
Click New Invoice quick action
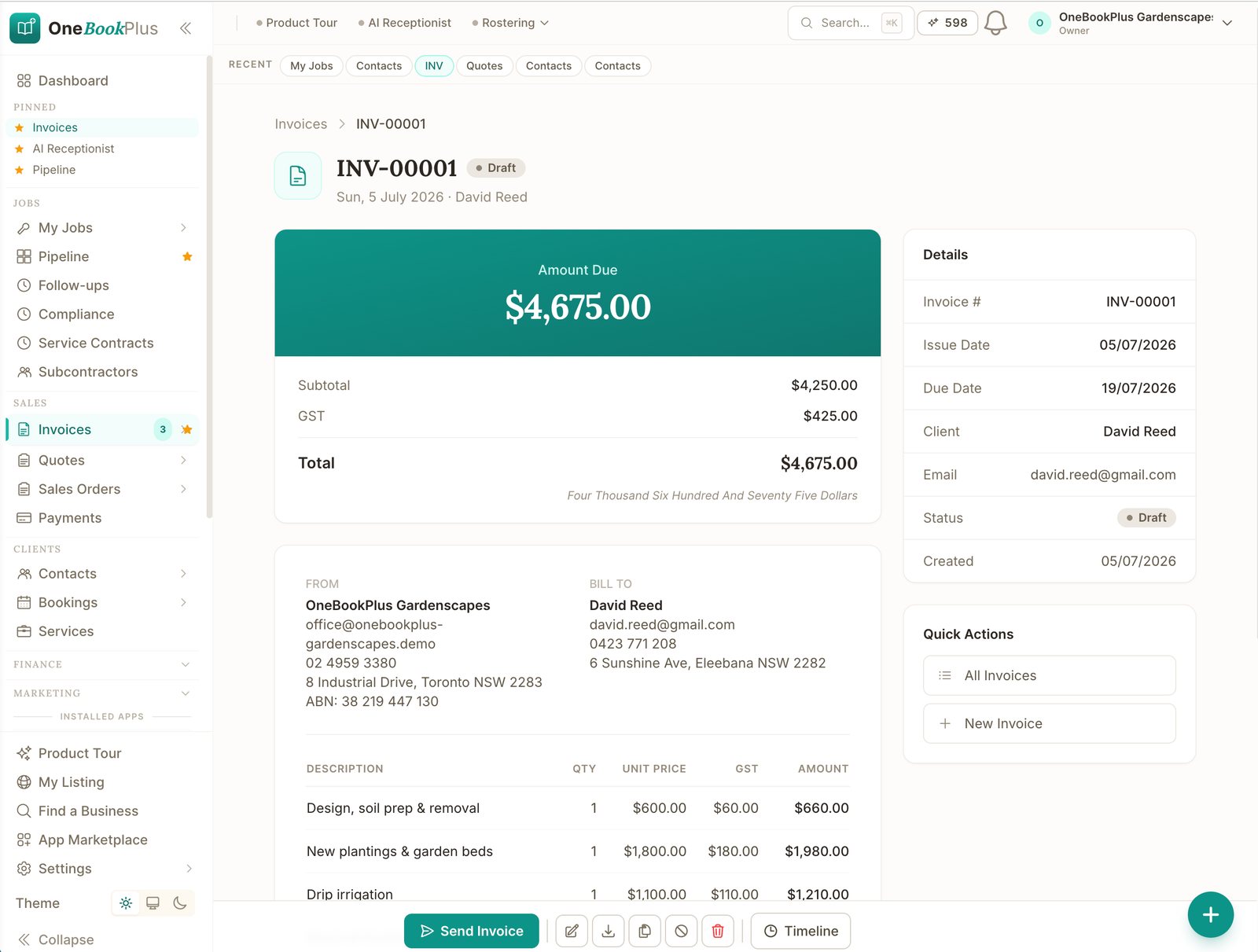[x=1050, y=723]
